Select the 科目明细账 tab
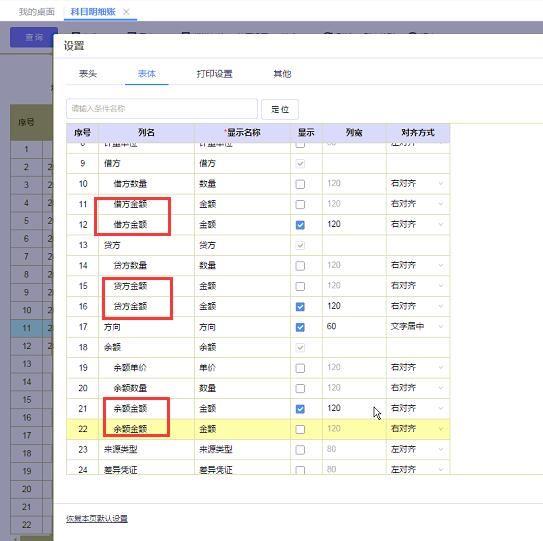The width and height of the screenshot is (543, 541). click(93, 12)
